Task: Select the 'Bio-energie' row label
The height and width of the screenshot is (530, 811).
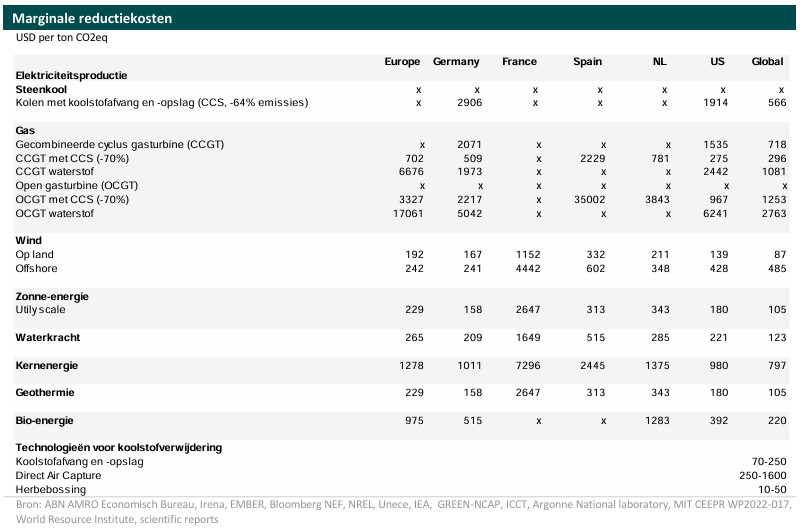Action: pos(44,420)
